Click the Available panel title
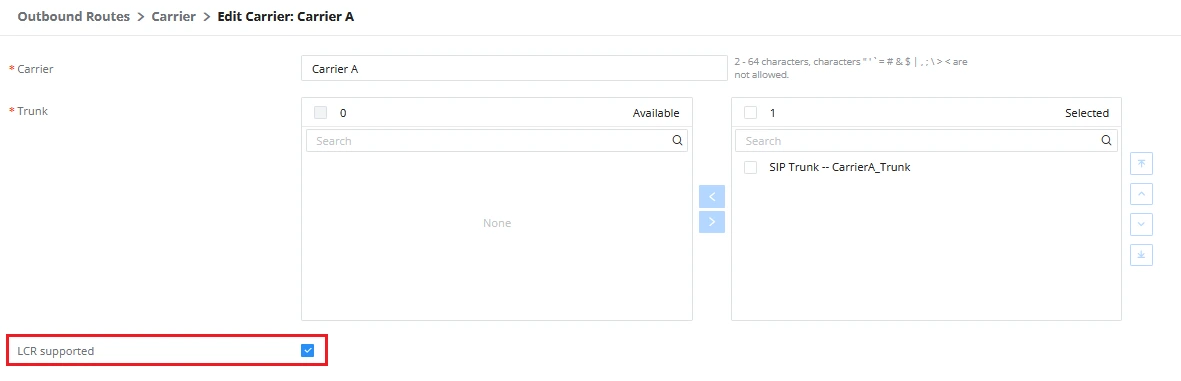The image size is (1181, 381). (x=656, y=113)
